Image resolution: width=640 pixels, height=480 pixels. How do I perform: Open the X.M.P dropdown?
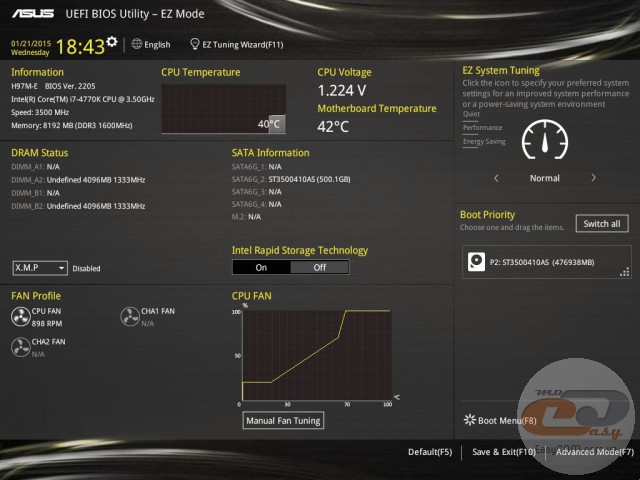pyautogui.click(x=40, y=268)
